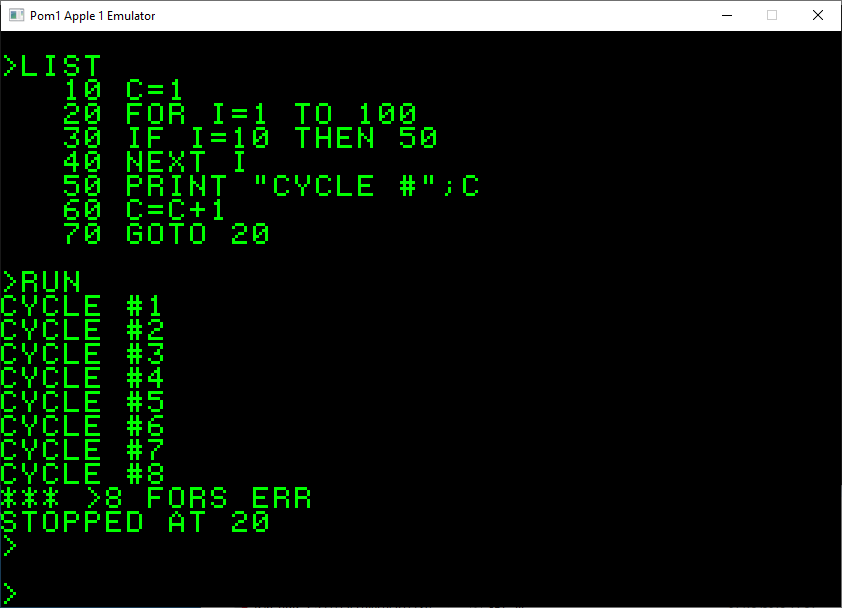Viewport: 842px width, 608px height.
Task: Click program line '70 GOTO 20'
Action: (x=166, y=234)
